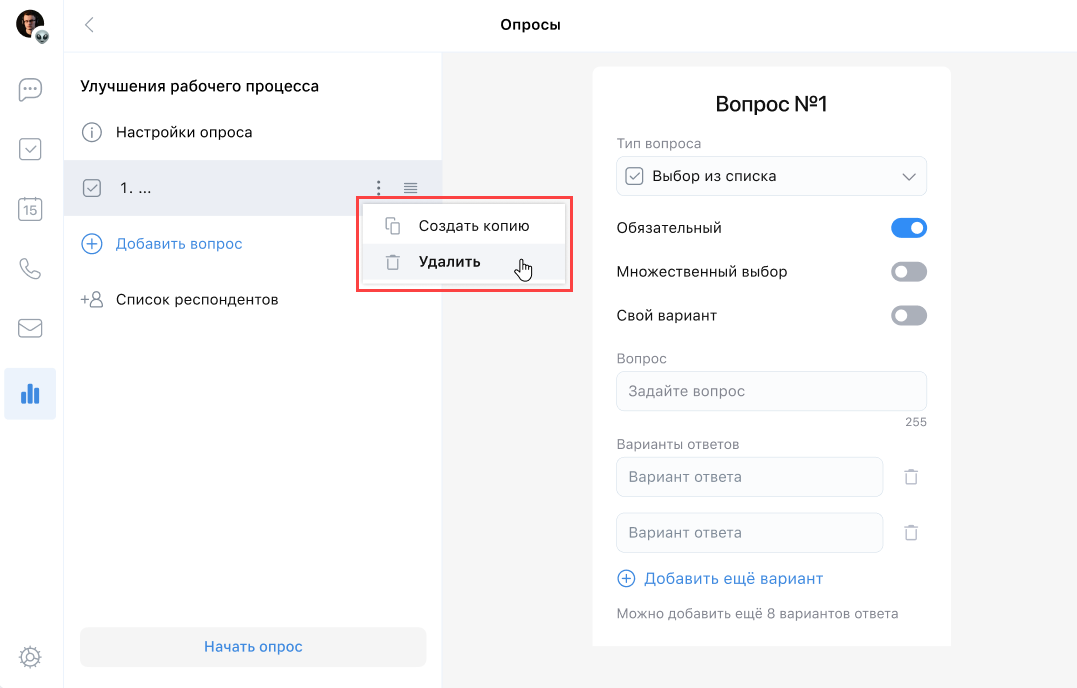Viewport: 1077px width, 688px height.
Task: Open the chats icon in sidebar
Action: (x=30, y=90)
